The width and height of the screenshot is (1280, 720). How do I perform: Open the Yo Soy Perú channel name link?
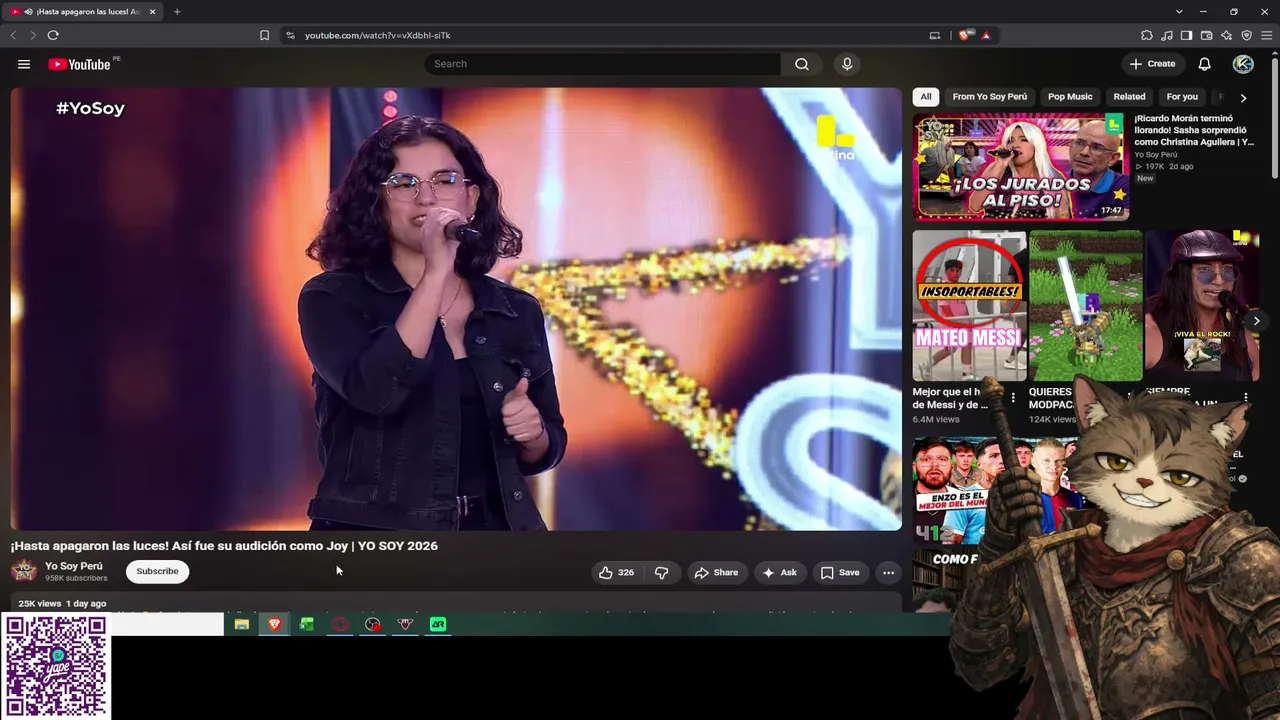tap(74, 566)
